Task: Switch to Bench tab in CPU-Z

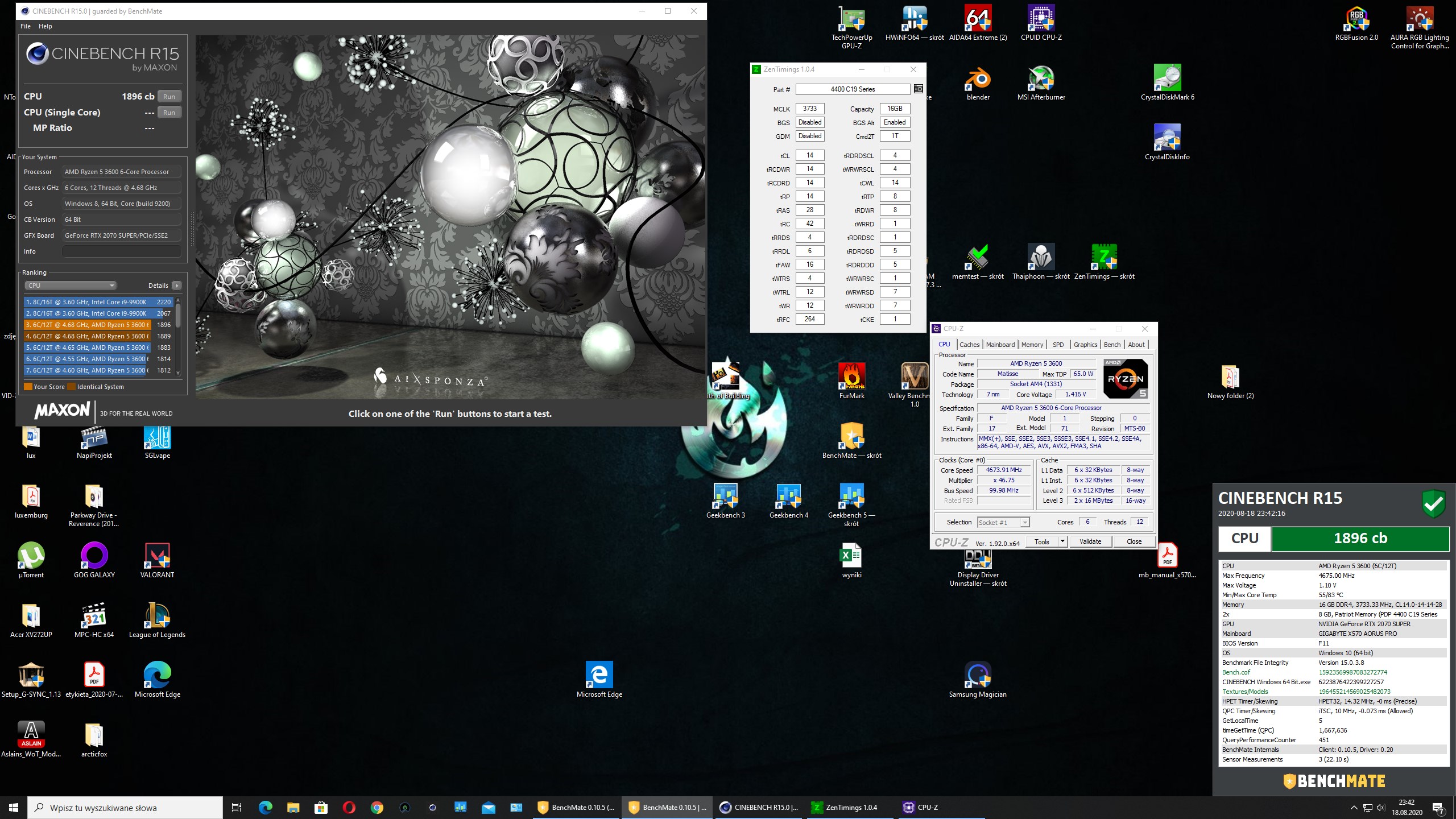Action: pos(1112,345)
